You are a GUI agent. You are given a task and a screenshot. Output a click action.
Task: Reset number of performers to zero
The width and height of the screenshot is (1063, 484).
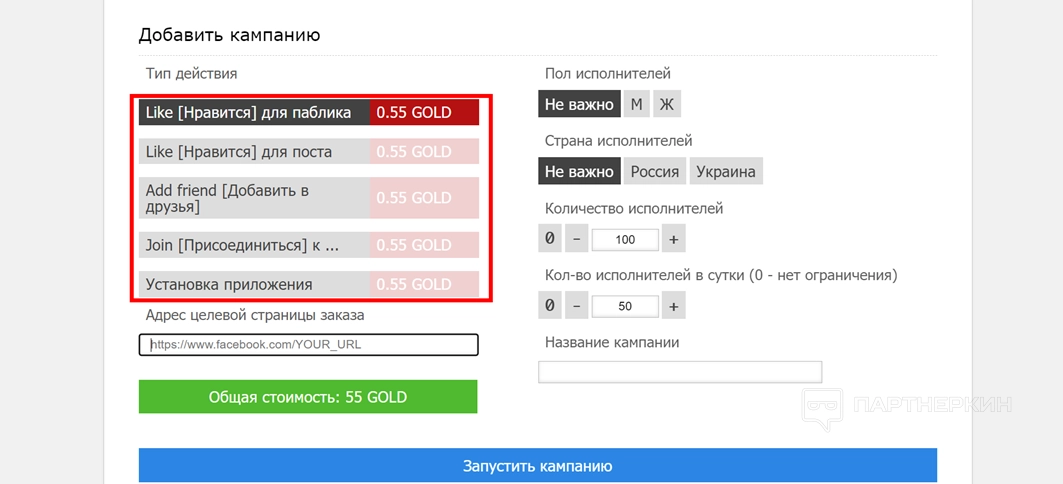[550, 239]
